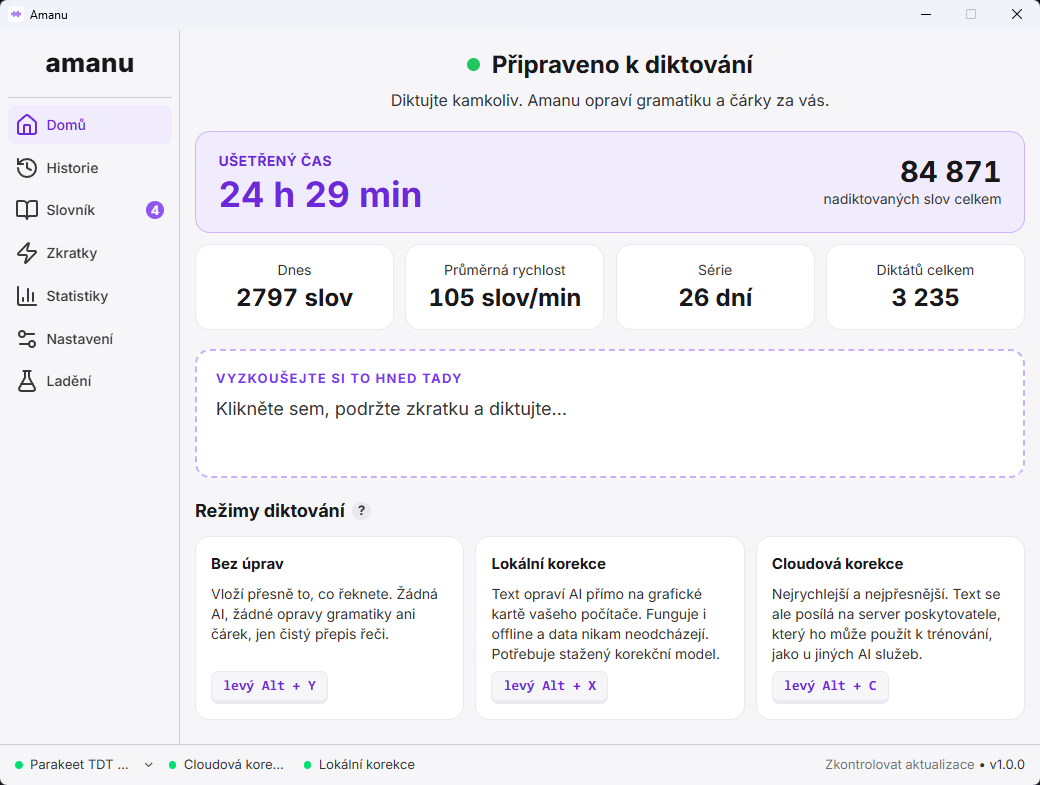Click the Nastavení sliders icon
The image size is (1040, 785).
27,339
